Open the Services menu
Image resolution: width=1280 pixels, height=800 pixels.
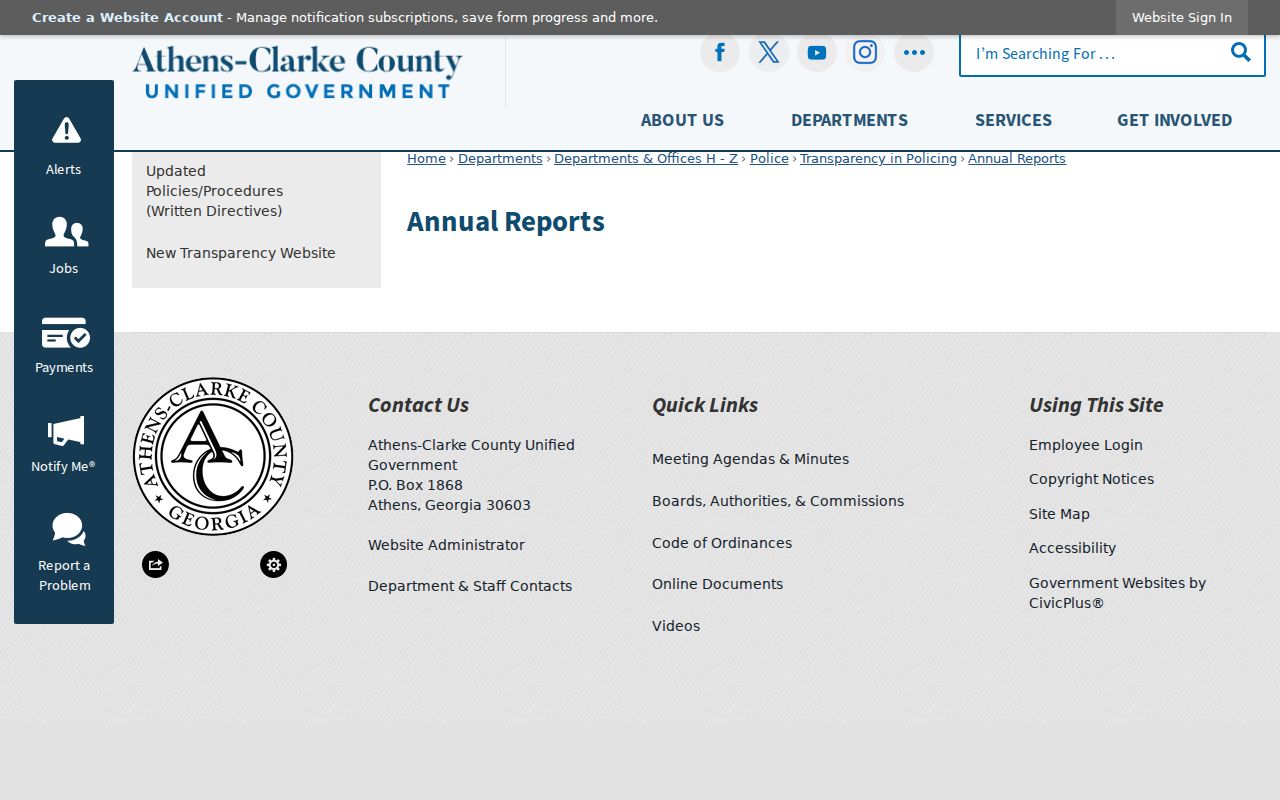click(x=1013, y=120)
